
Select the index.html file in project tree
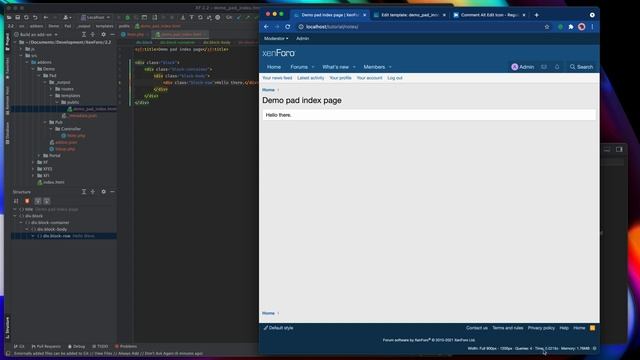(x=51, y=182)
